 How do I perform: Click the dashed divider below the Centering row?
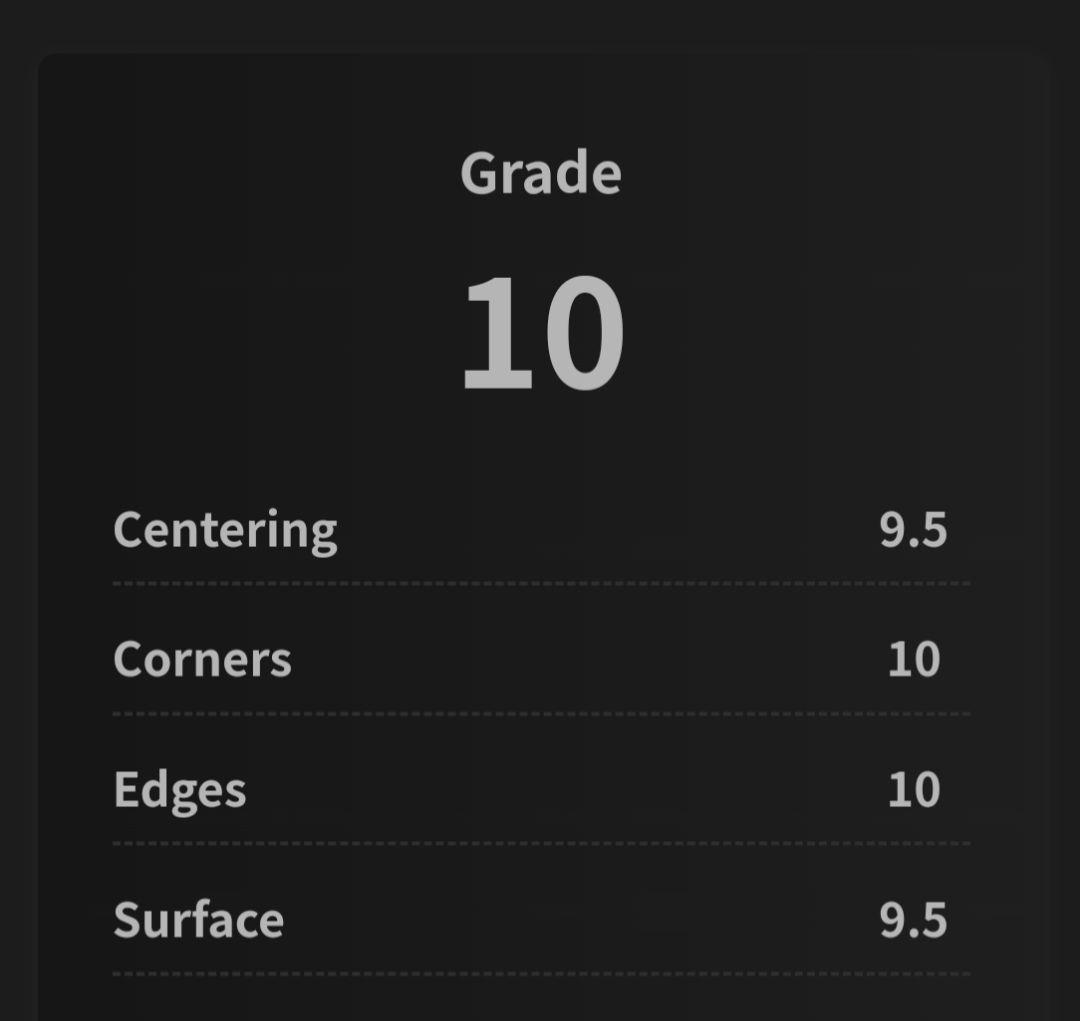pos(540,583)
